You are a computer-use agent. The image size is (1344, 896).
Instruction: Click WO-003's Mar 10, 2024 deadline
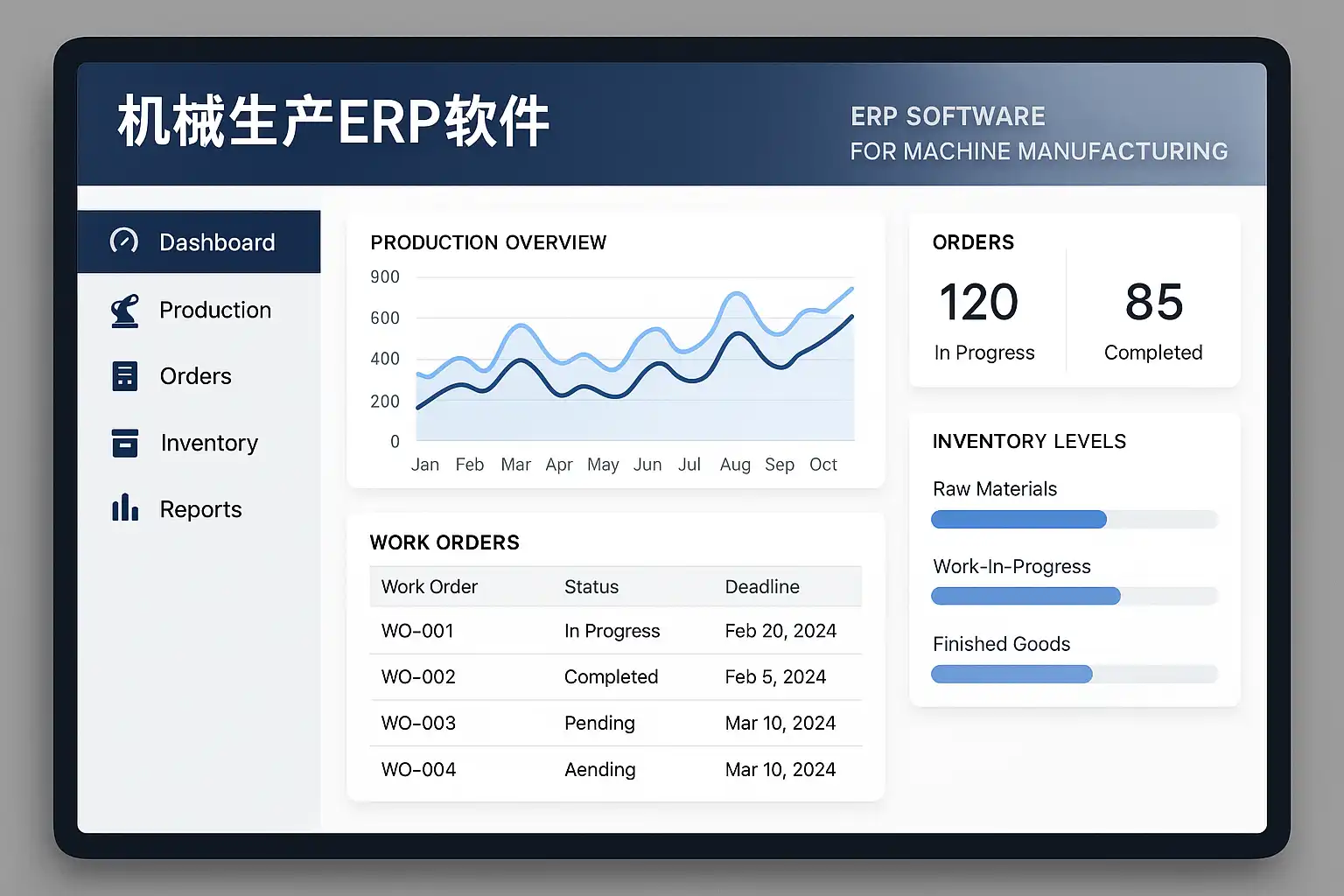[780, 723]
